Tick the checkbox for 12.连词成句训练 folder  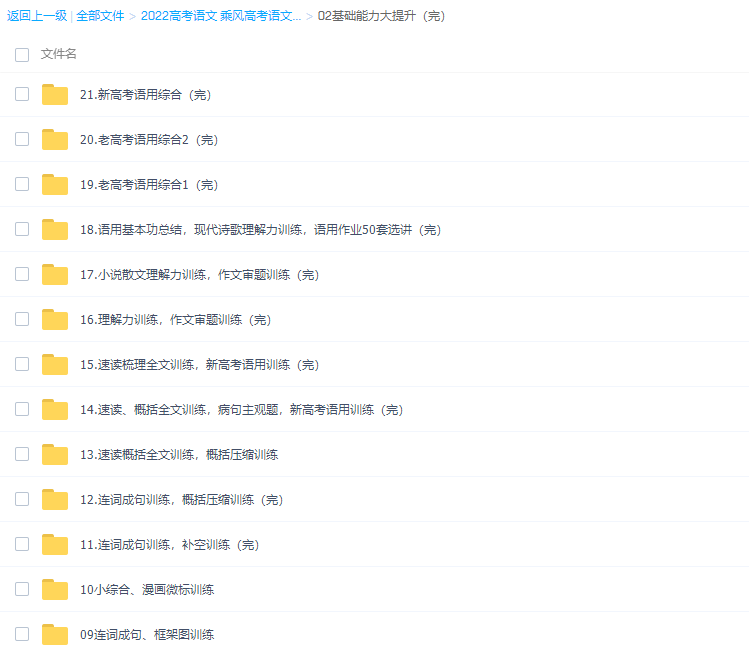[x=22, y=499]
